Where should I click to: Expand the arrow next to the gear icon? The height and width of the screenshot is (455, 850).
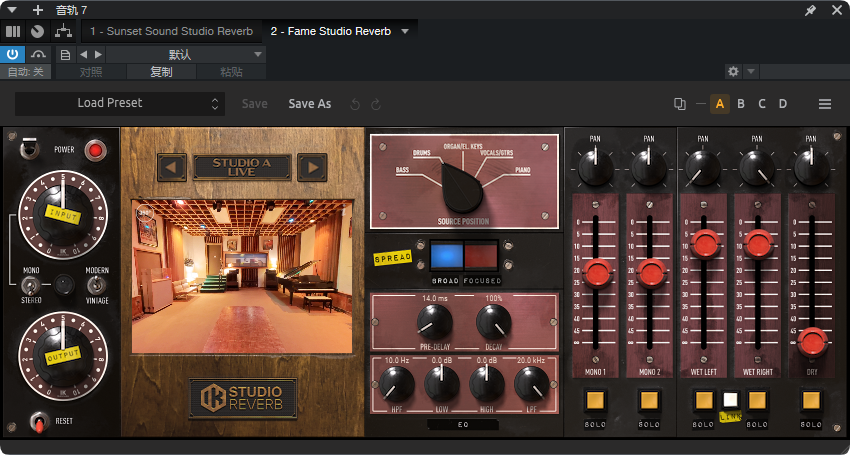tap(751, 72)
